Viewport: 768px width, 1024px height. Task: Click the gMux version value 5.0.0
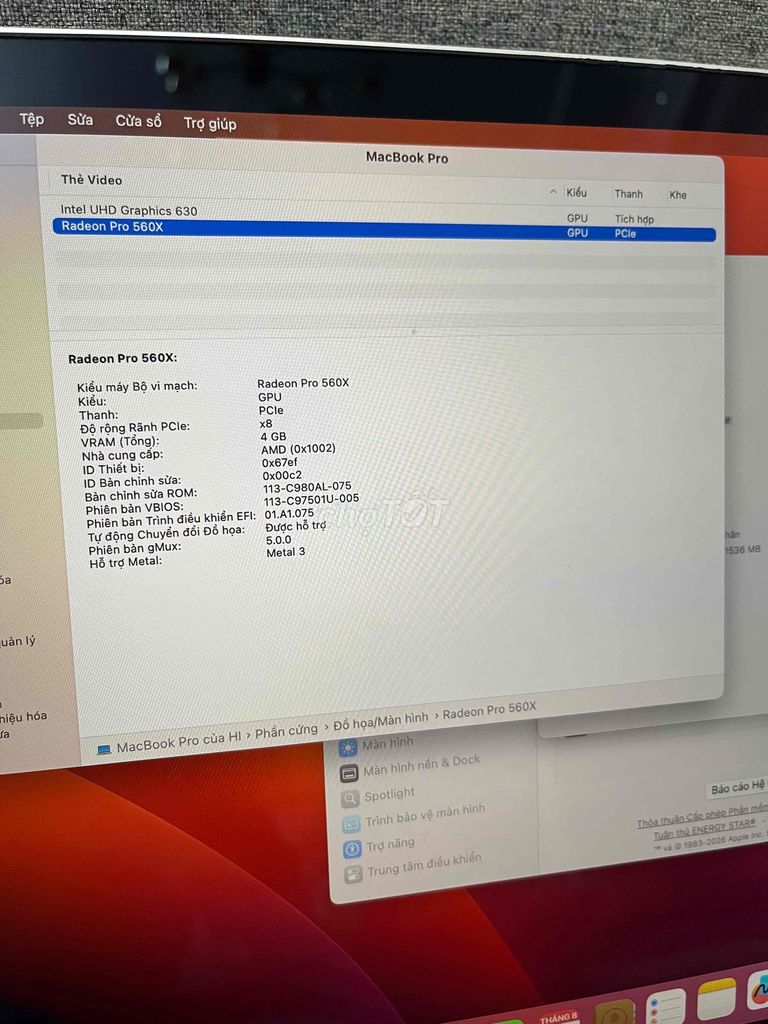279,540
